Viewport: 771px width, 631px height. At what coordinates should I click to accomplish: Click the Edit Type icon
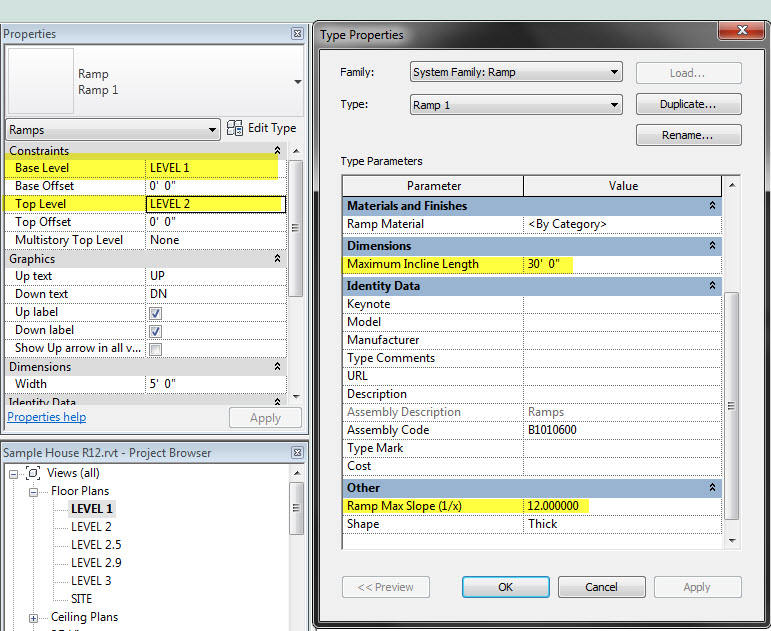click(x=235, y=128)
